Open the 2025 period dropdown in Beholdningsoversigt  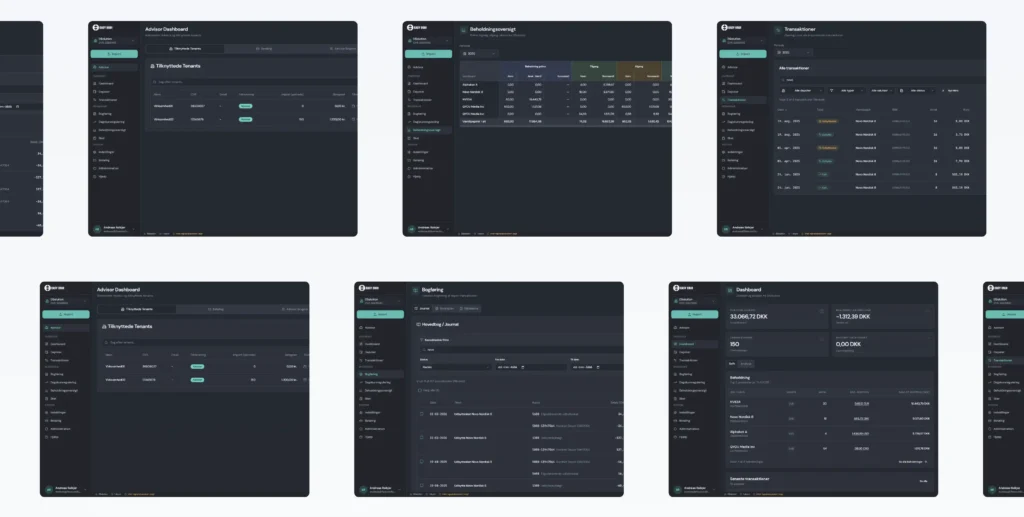tap(479, 54)
